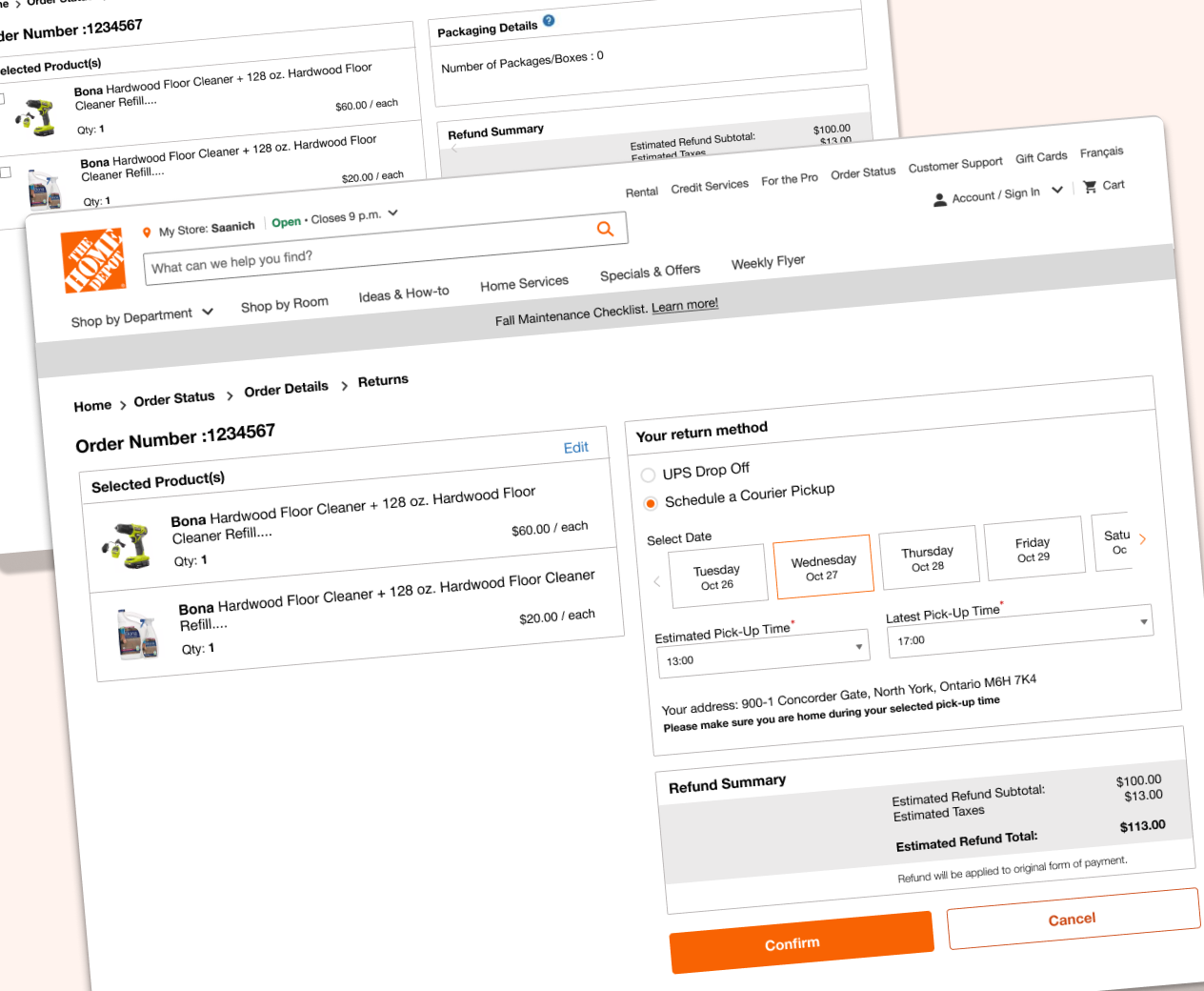Select Wednesday Oct 27 date

823,567
